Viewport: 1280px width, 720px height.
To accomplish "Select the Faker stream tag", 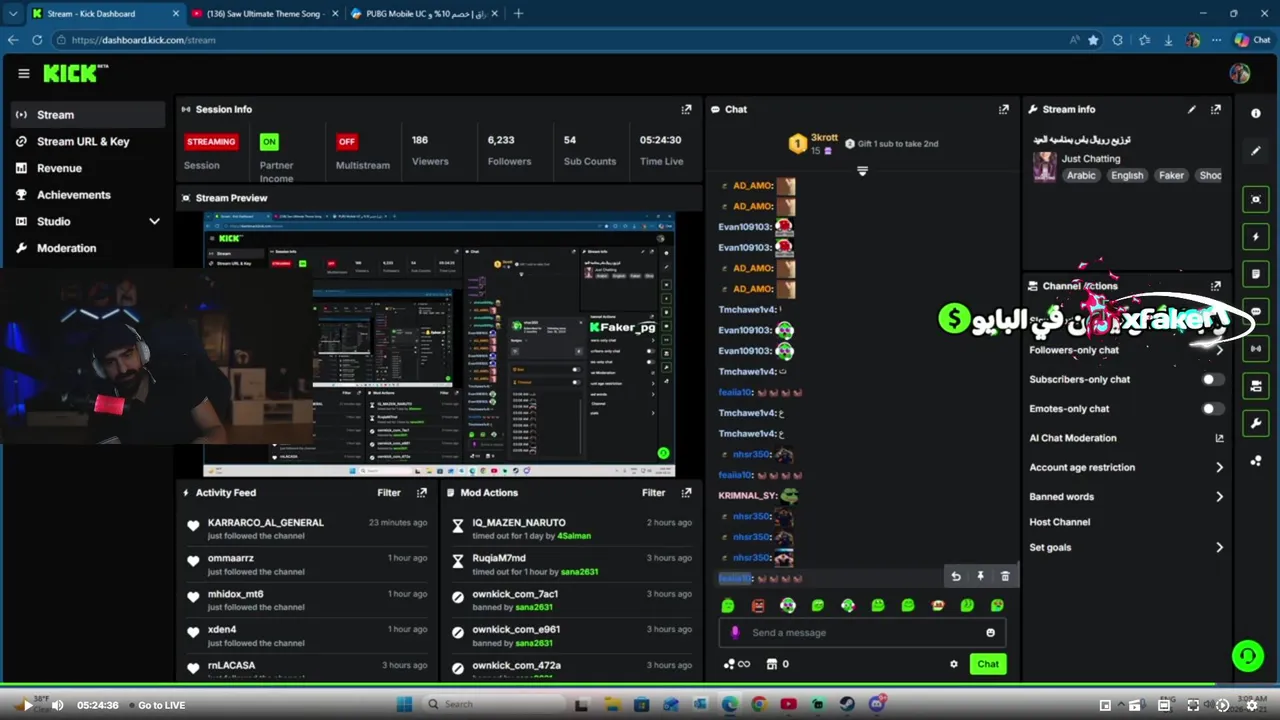I will tap(1171, 175).
